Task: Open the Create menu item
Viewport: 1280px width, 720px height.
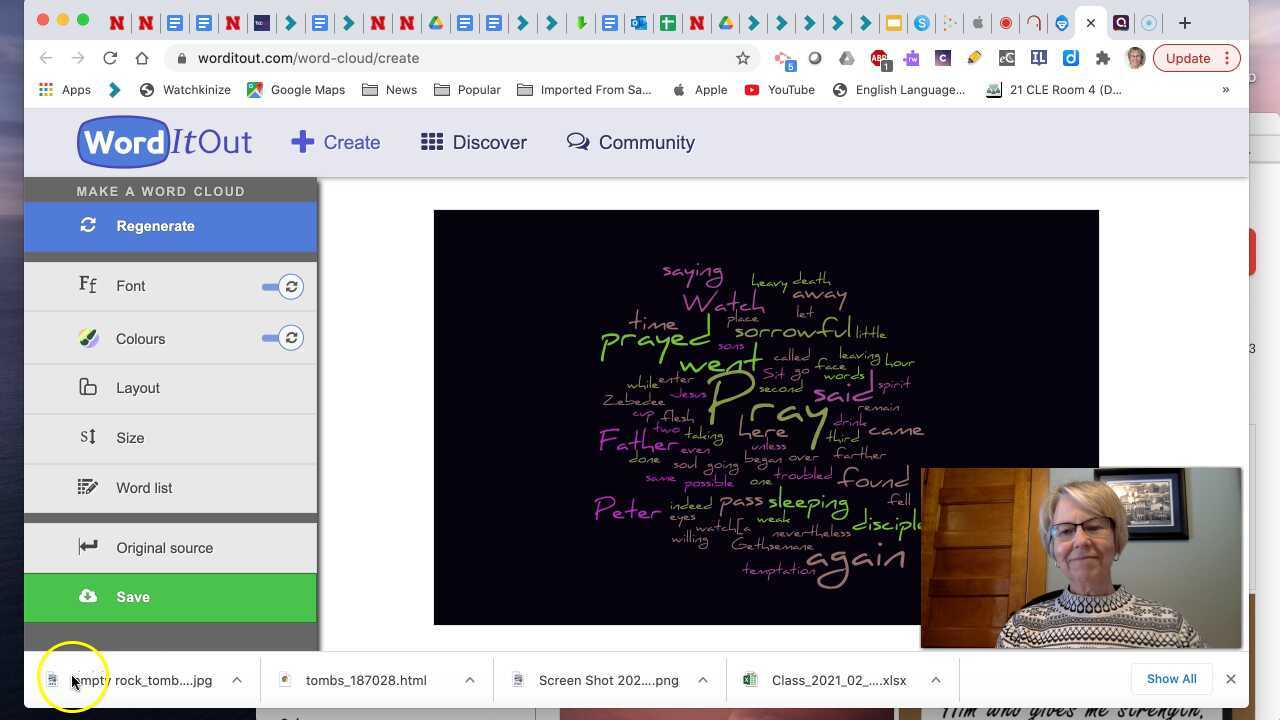Action: (336, 142)
